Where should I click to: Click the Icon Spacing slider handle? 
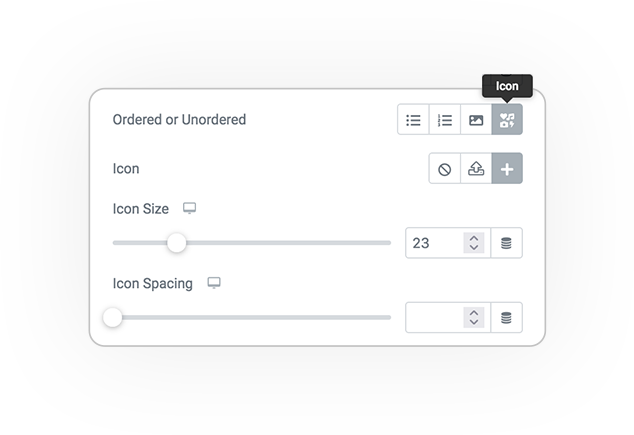pyautogui.click(x=112, y=317)
